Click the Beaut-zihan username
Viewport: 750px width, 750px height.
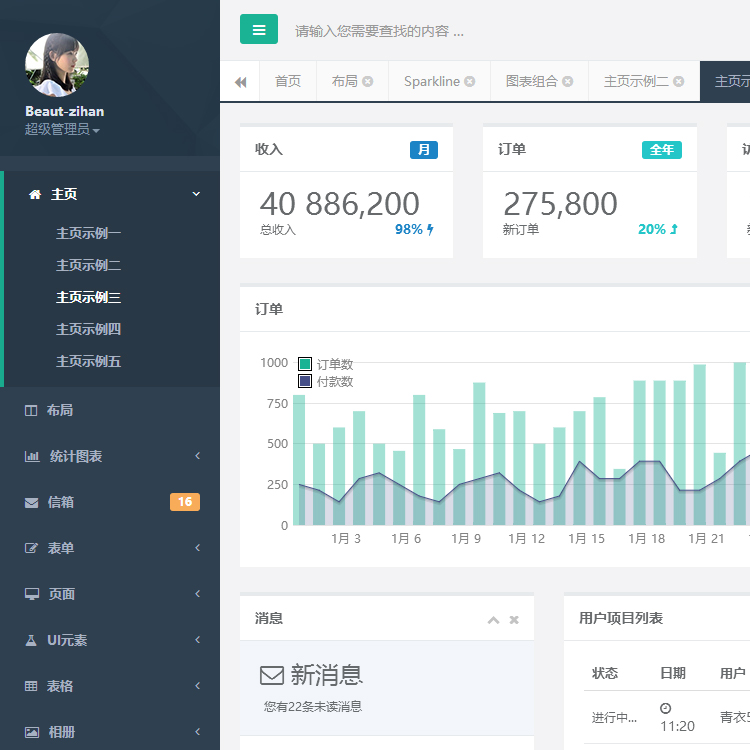(65, 111)
